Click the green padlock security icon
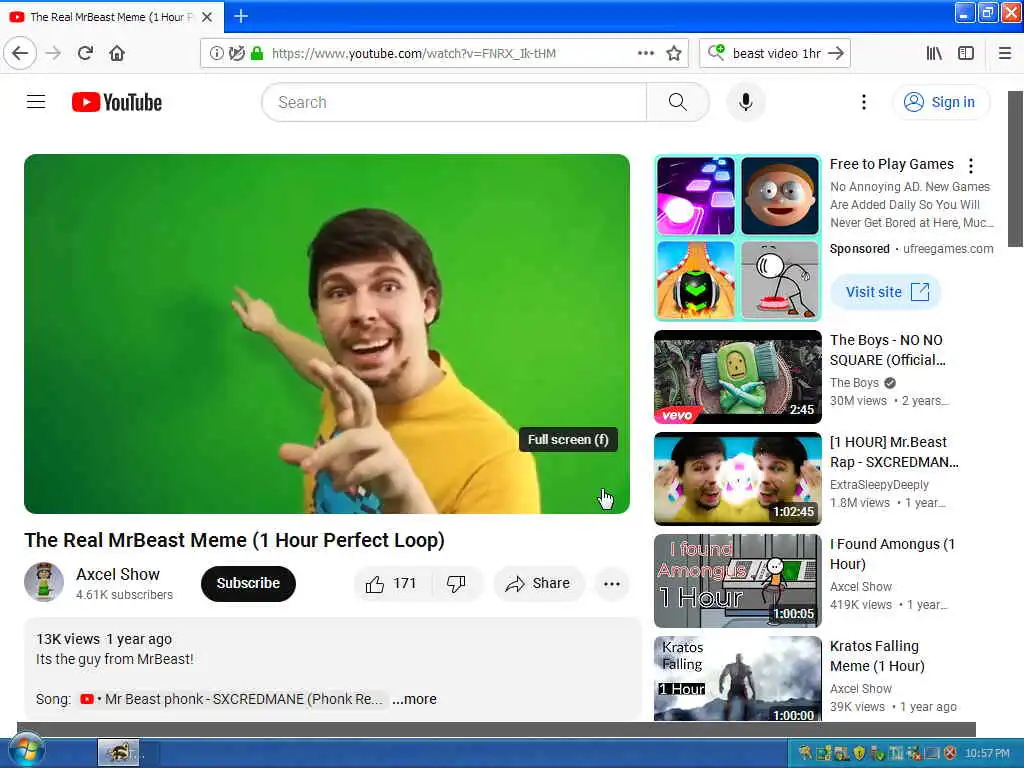 (257, 54)
